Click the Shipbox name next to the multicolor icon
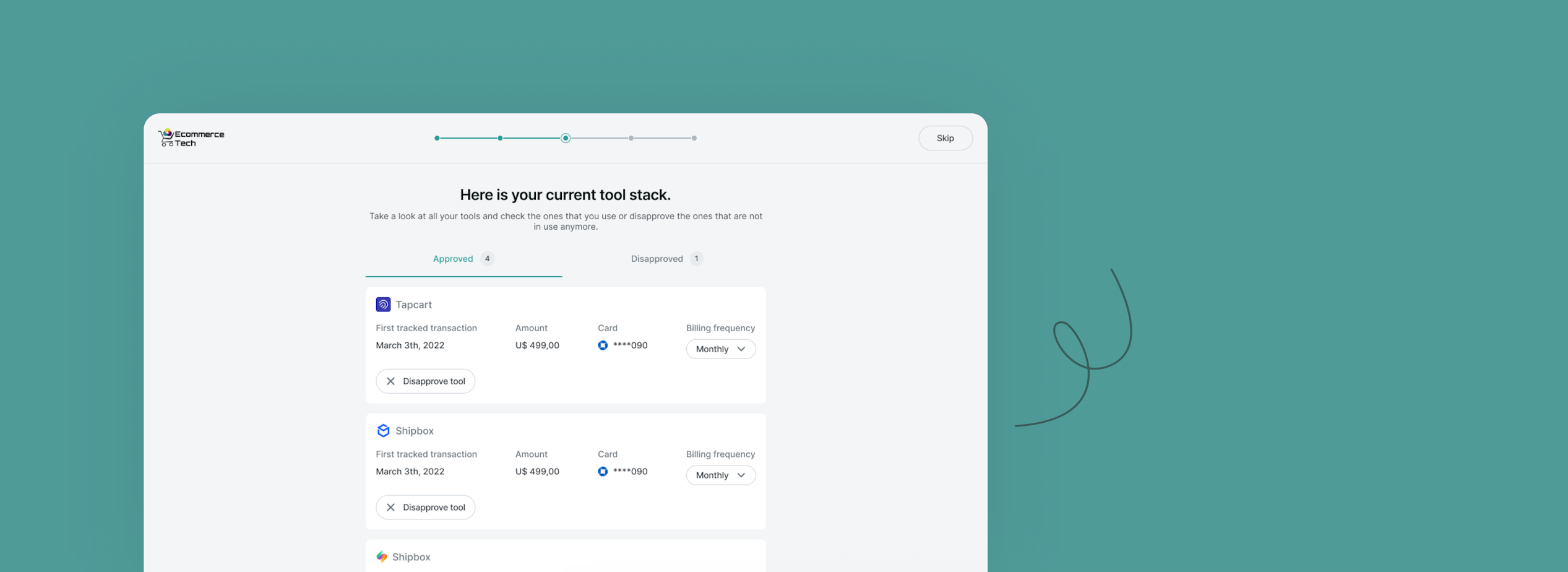The width and height of the screenshot is (1568, 572). (x=411, y=557)
